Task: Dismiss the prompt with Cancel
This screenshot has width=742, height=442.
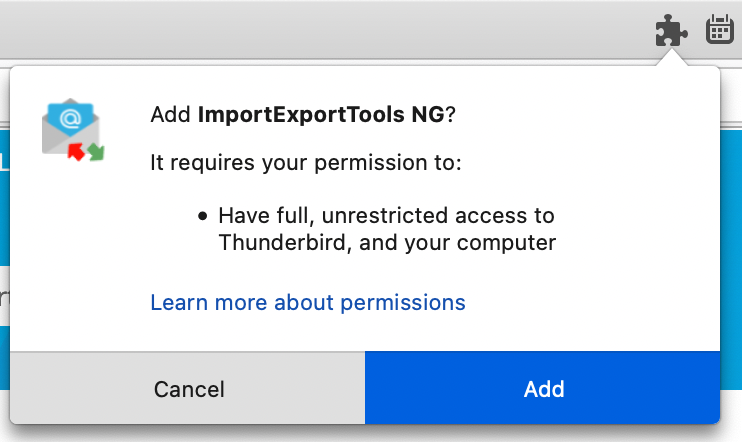Action: click(x=187, y=388)
